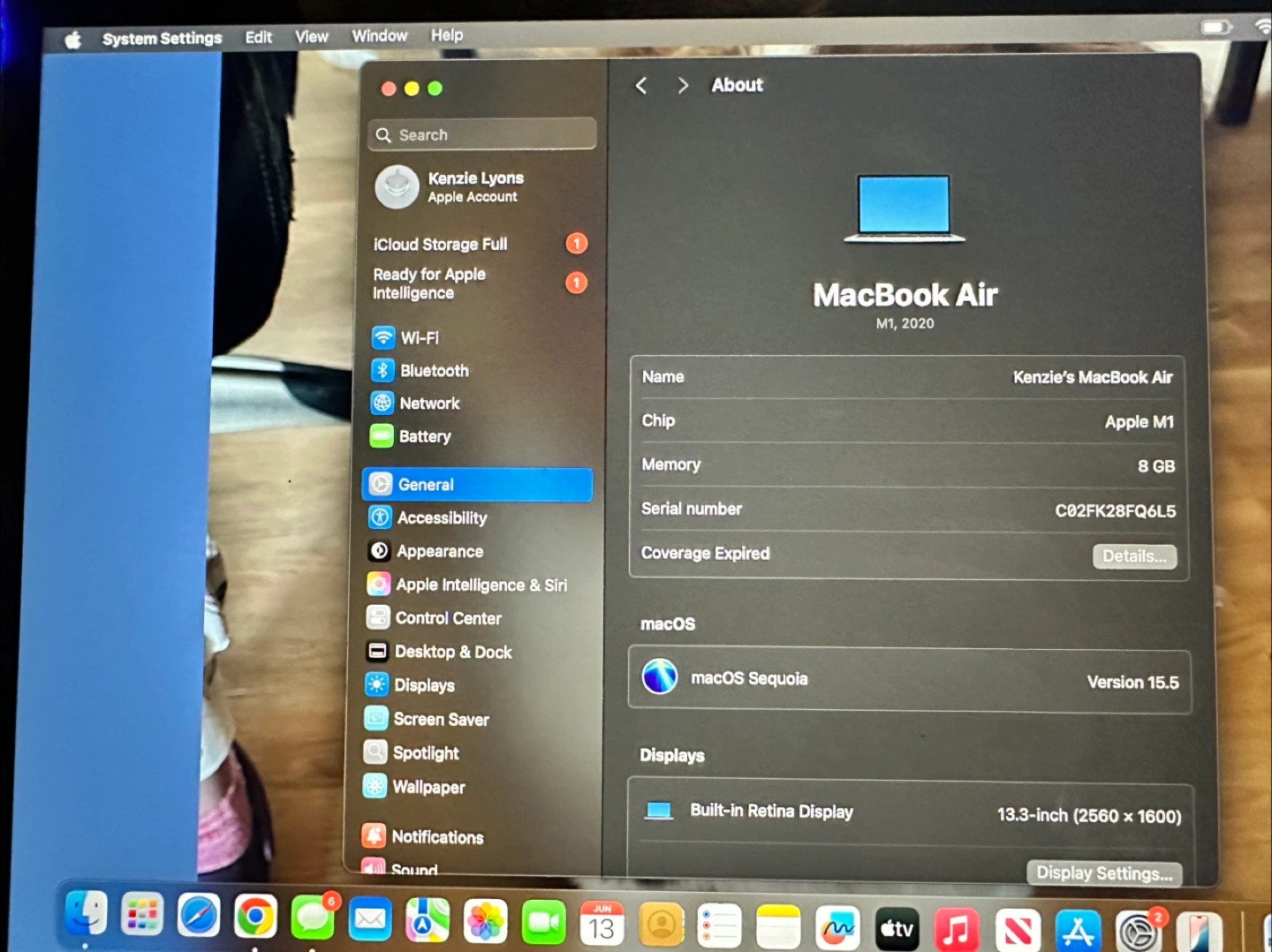The height and width of the screenshot is (952, 1272).
Task: Open Screen Saver settings
Action: click(x=428, y=719)
